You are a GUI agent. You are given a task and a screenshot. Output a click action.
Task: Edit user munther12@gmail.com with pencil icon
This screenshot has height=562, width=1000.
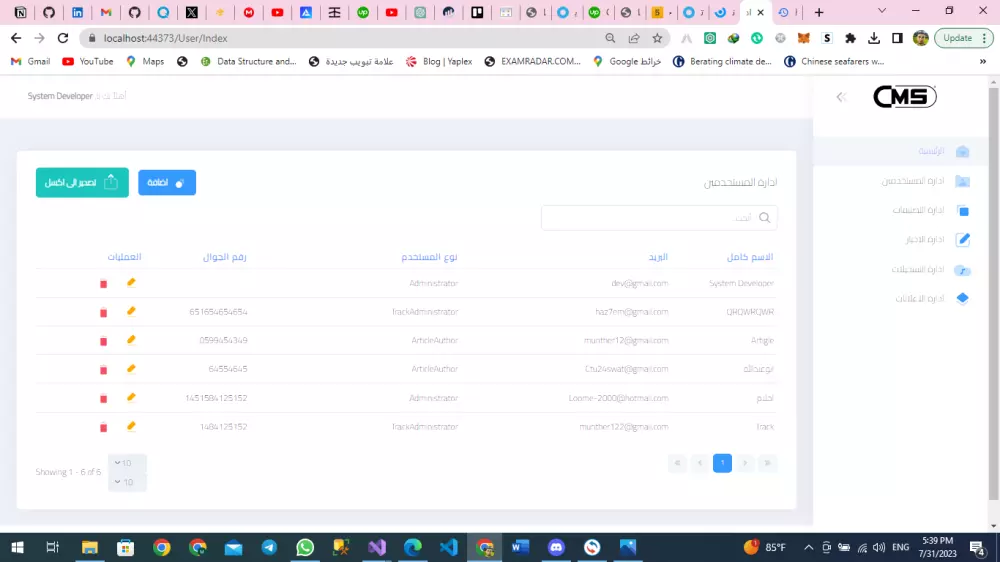pyautogui.click(x=131, y=340)
